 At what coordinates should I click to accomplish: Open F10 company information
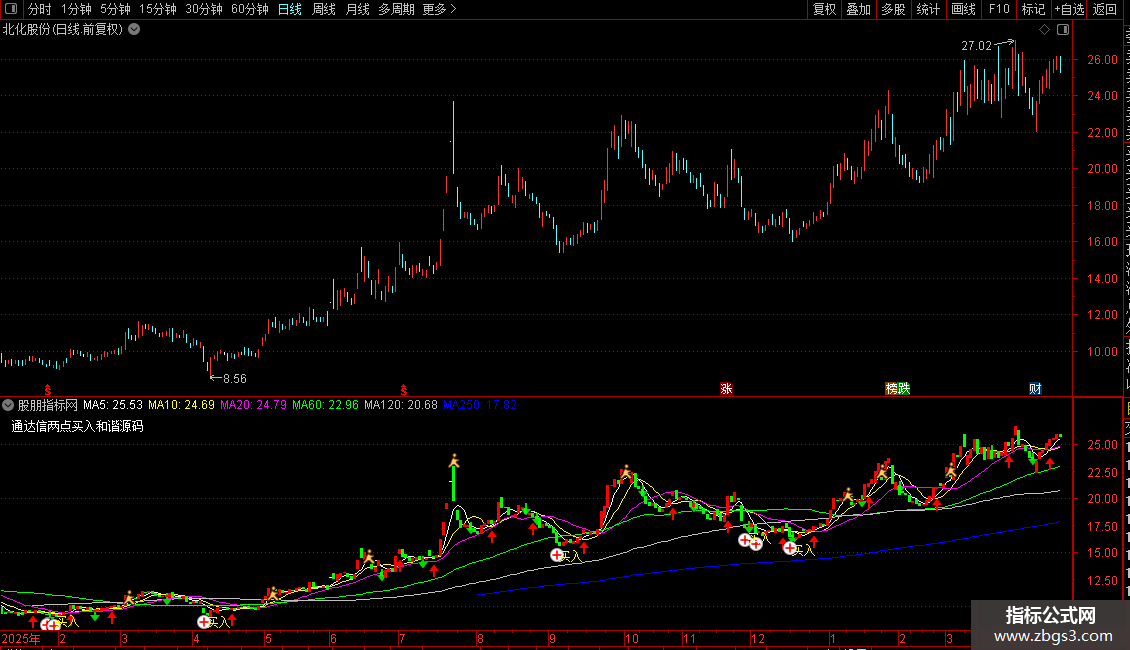coord(999,9)
